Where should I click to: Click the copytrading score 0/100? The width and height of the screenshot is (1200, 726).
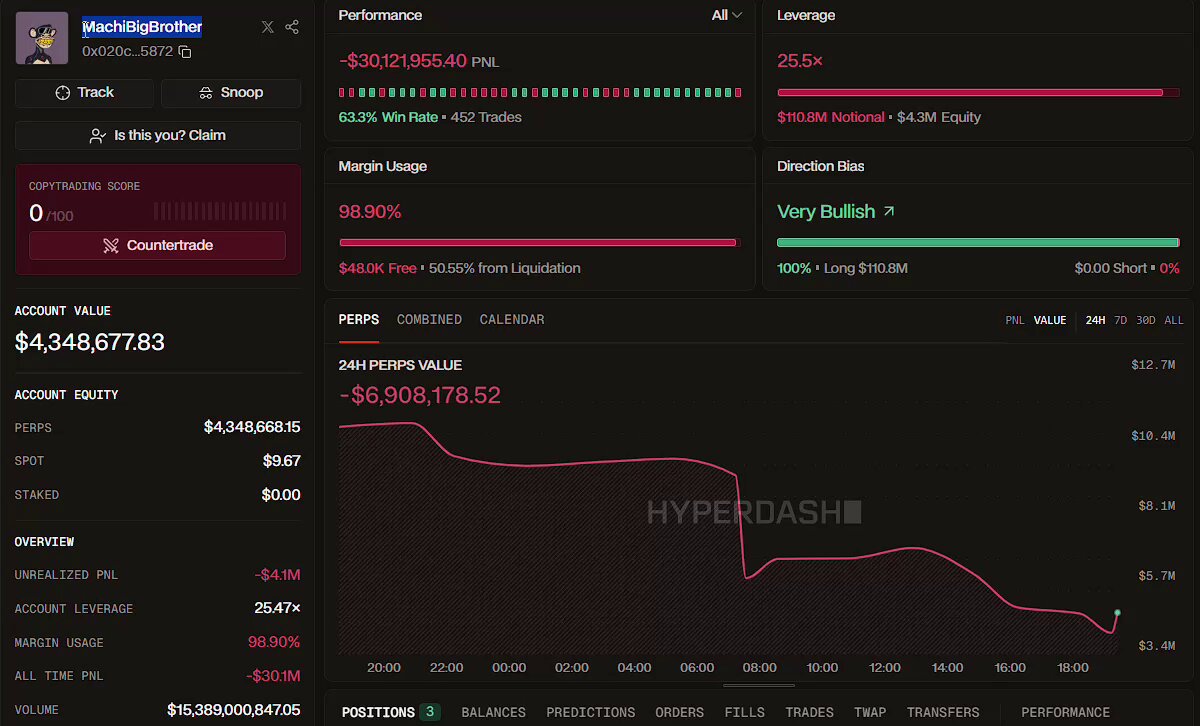[x=51, y=213]
